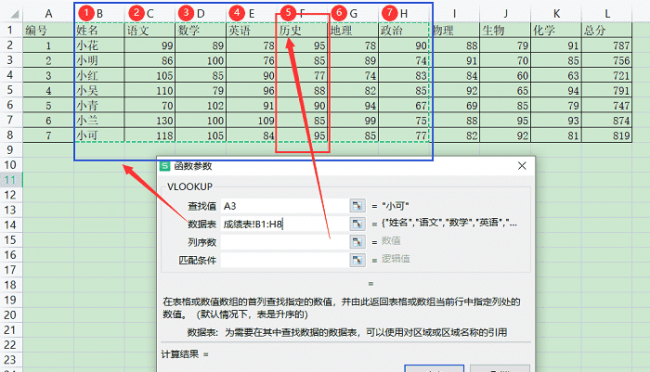Screen dimensions: 650x372
Task: Select column L header
Action: tap(607, 14)
